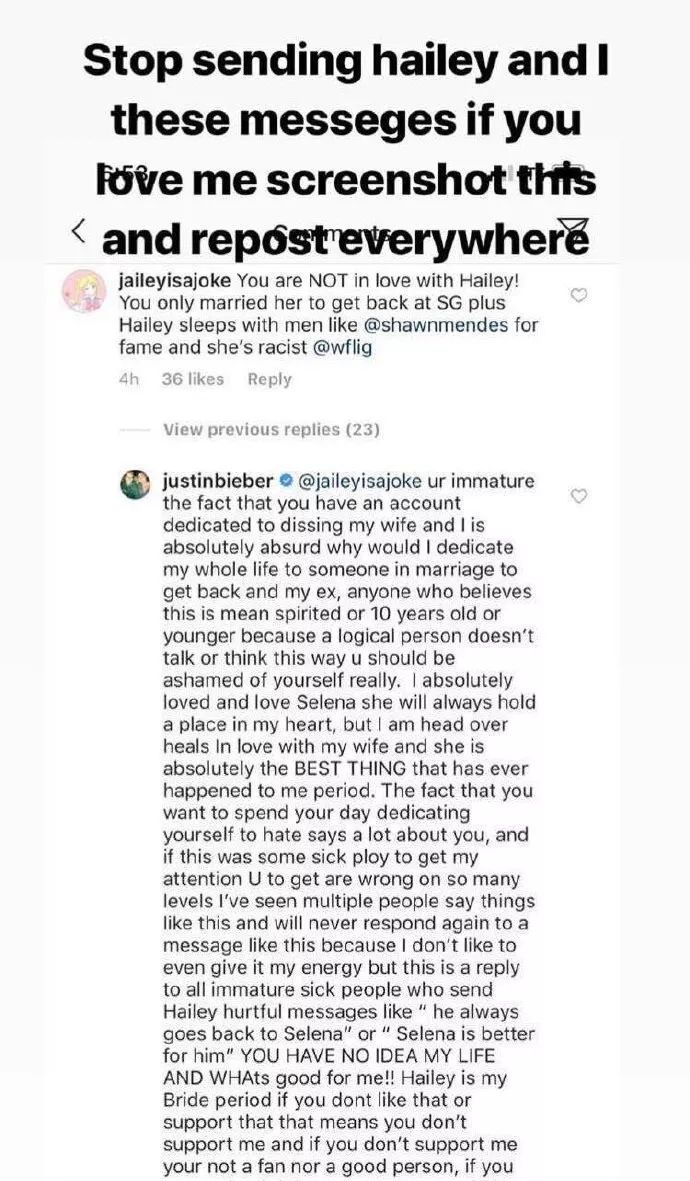Image resolution: width=690 pixels, height=1181 pixels.
Task: Tap the back arrow in comments header
Action: coord(79,231)
